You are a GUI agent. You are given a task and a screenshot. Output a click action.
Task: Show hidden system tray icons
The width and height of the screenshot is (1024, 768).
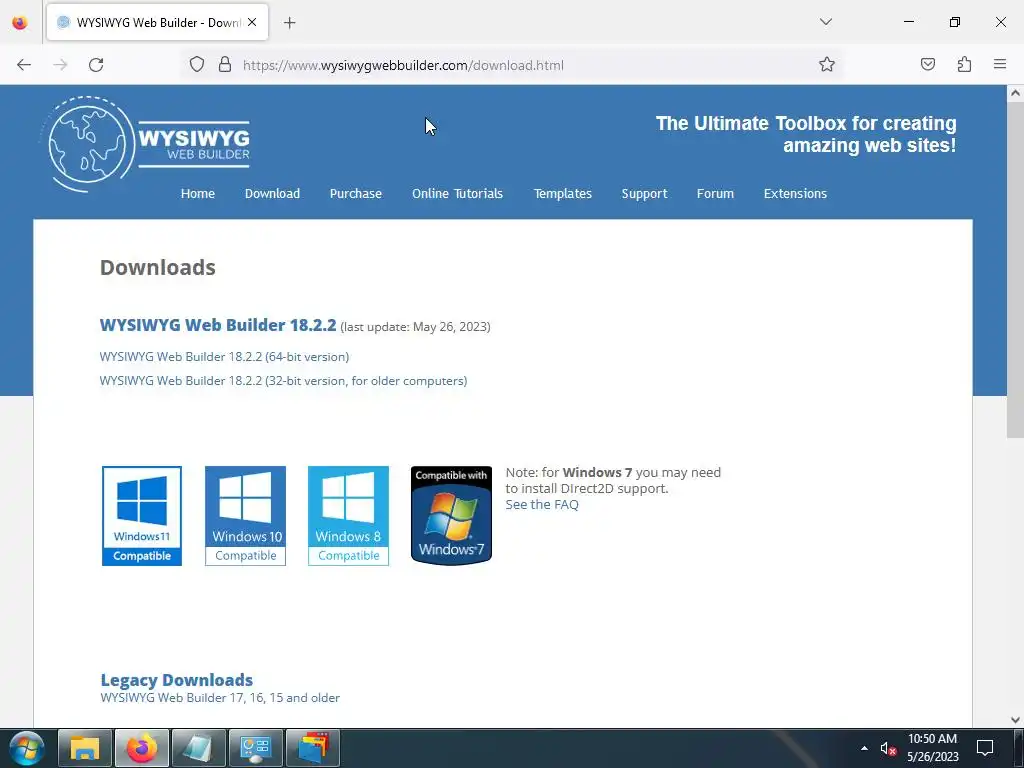point(865,748)
